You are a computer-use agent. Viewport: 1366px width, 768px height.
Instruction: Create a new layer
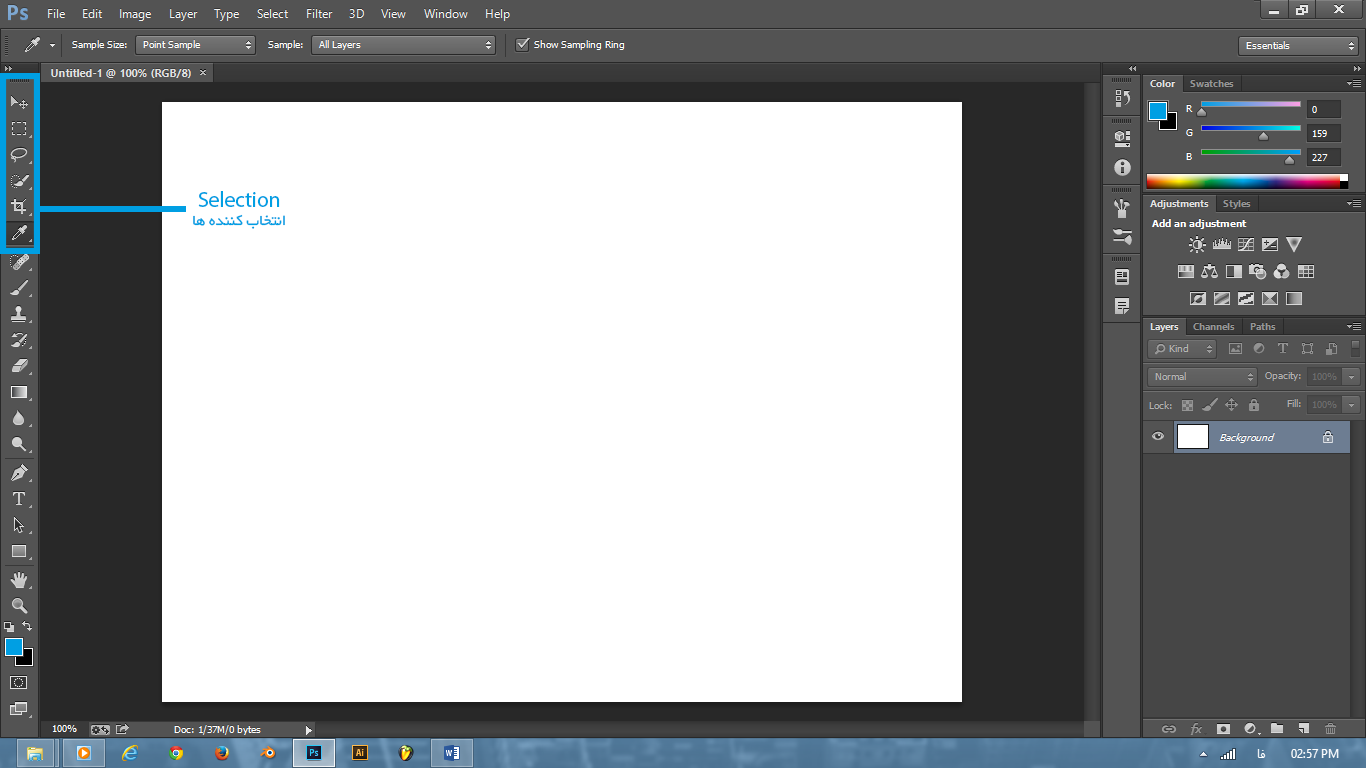click(1303, 729)
